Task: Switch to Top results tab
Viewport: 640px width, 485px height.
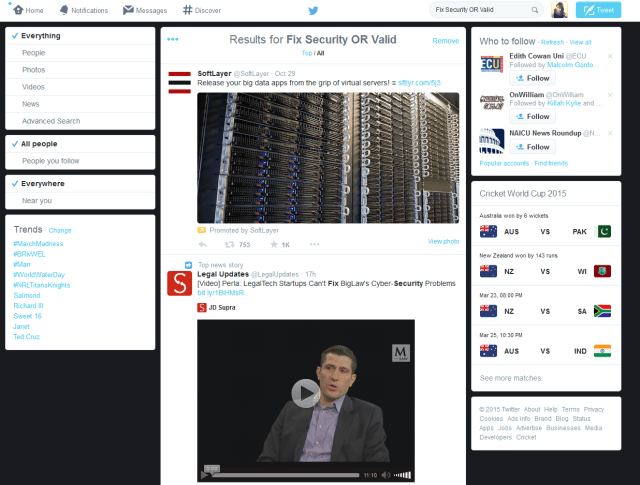Action: pos(307,53)
